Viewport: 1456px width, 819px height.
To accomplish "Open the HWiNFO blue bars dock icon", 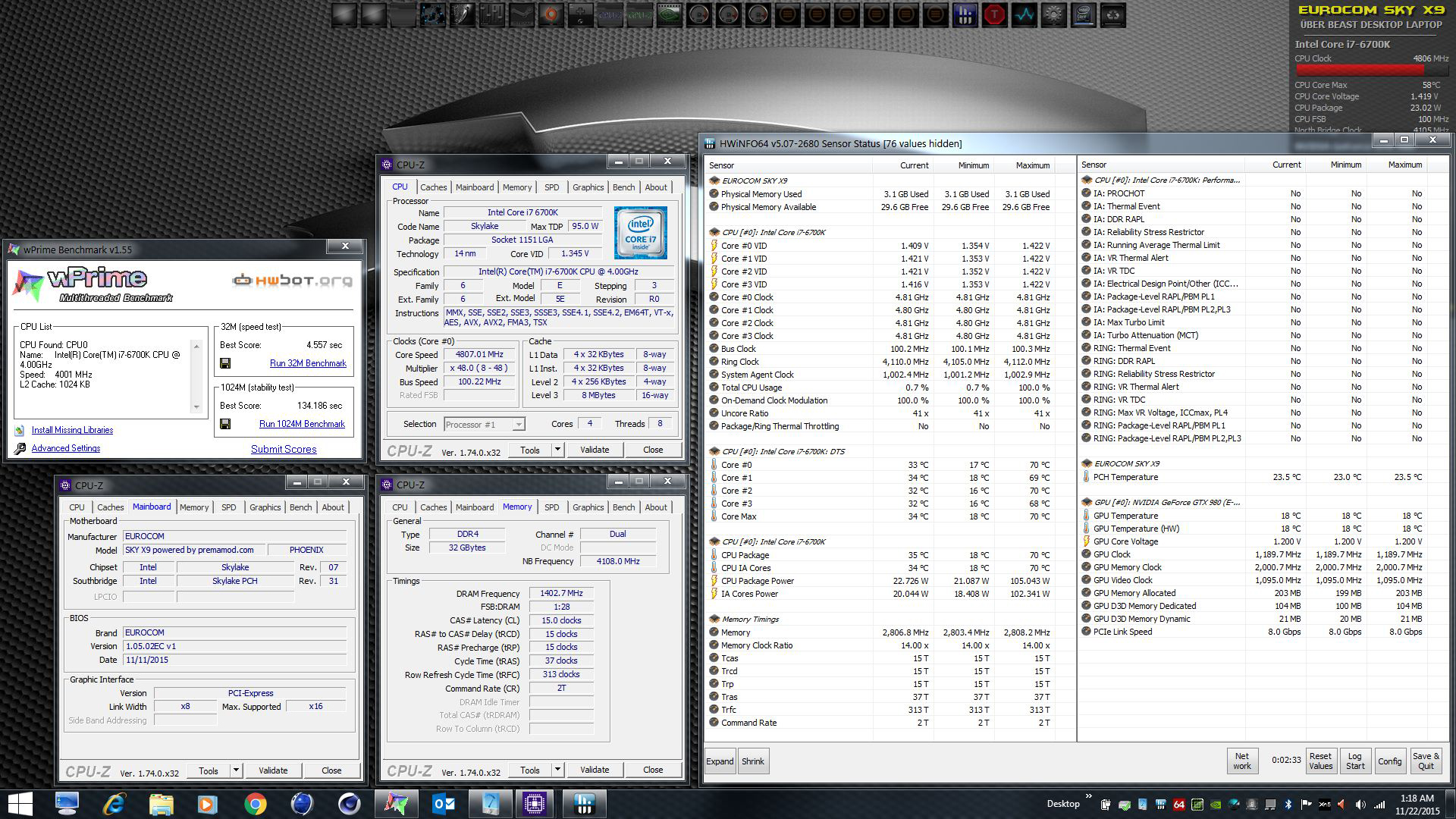I will 965,14.
